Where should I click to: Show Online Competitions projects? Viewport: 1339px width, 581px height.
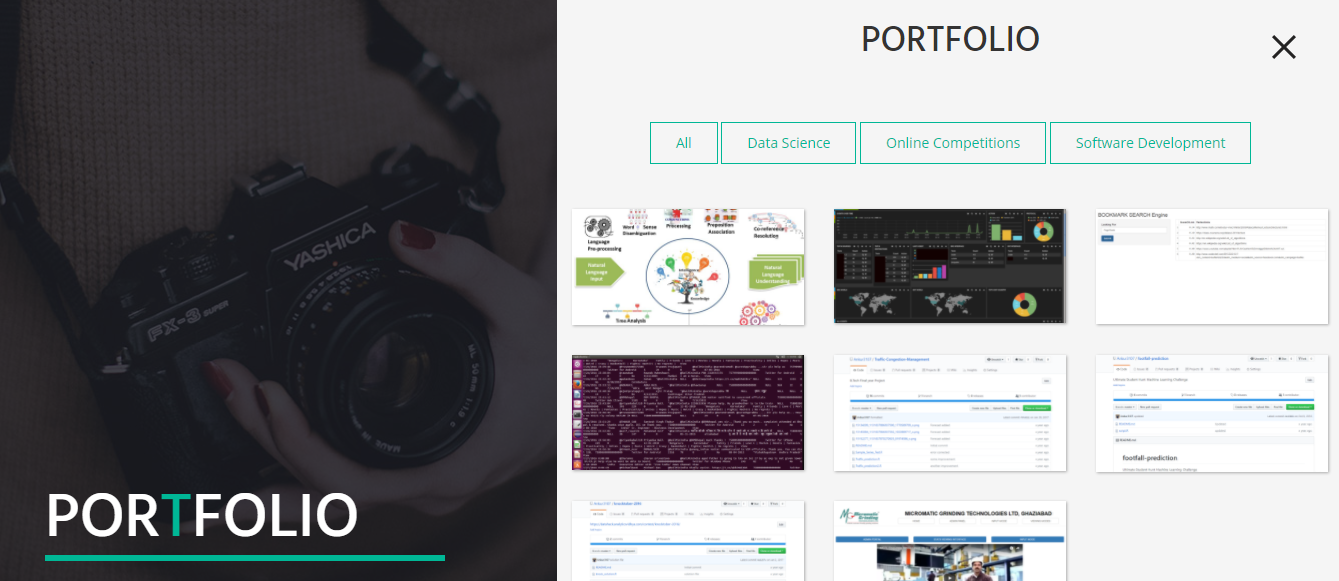(x=952, y=142)
